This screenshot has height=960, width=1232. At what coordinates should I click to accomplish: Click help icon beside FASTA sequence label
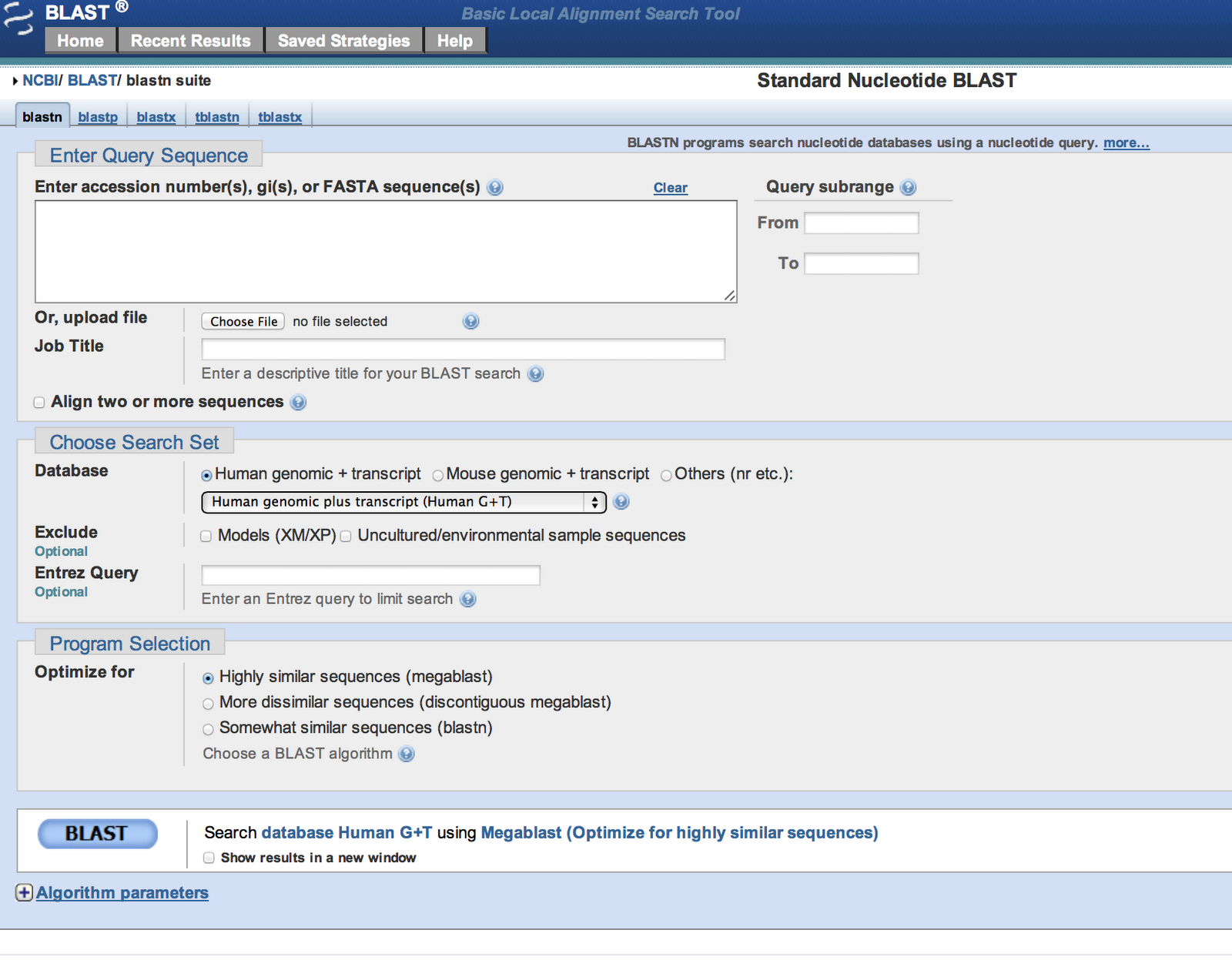[x=495, y=187]
